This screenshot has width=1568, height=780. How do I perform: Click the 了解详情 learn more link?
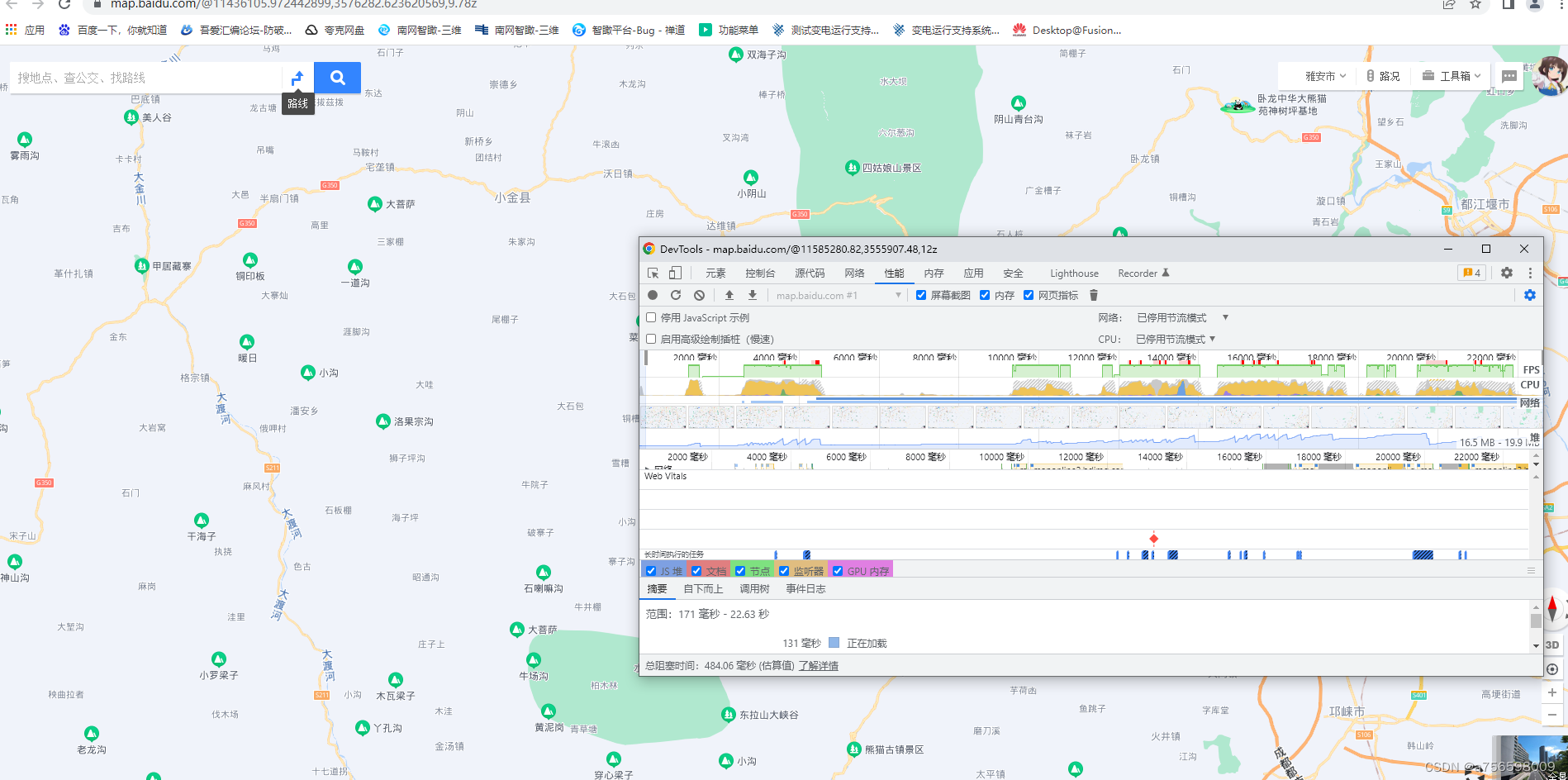click(819, 665)
